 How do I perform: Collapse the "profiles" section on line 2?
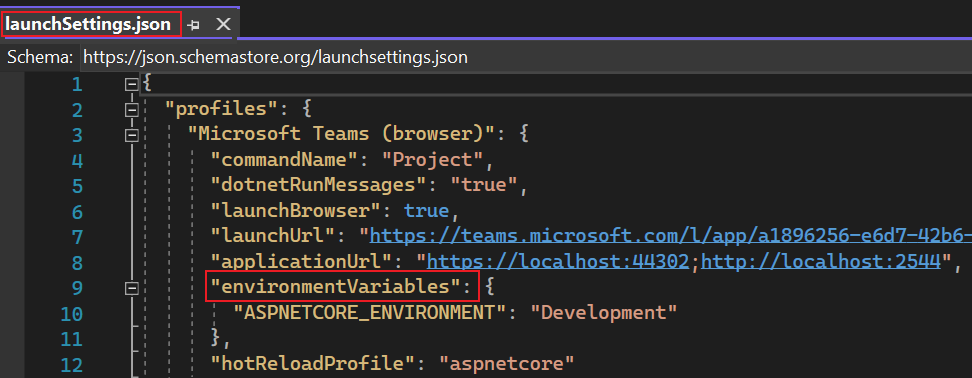[x=131, y=110]
